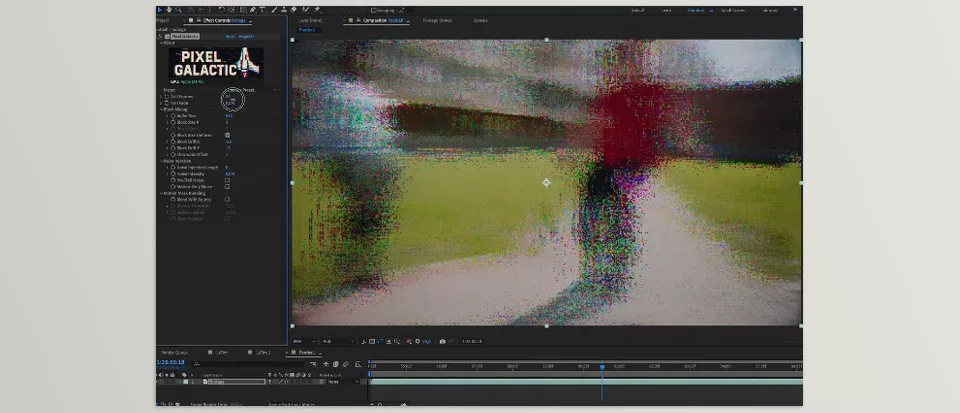Toggle frame blending icon in timeline
The width and height of the screenshot is (960, 413).
pyautogui.click(x=336, y=364)
